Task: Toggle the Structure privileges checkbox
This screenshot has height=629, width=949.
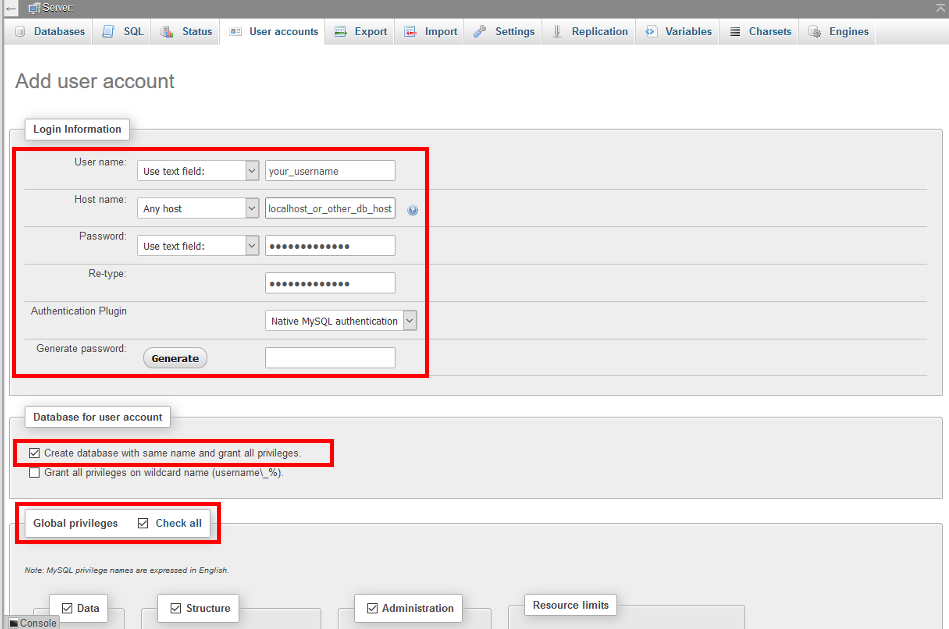Action: click(176, 608)
